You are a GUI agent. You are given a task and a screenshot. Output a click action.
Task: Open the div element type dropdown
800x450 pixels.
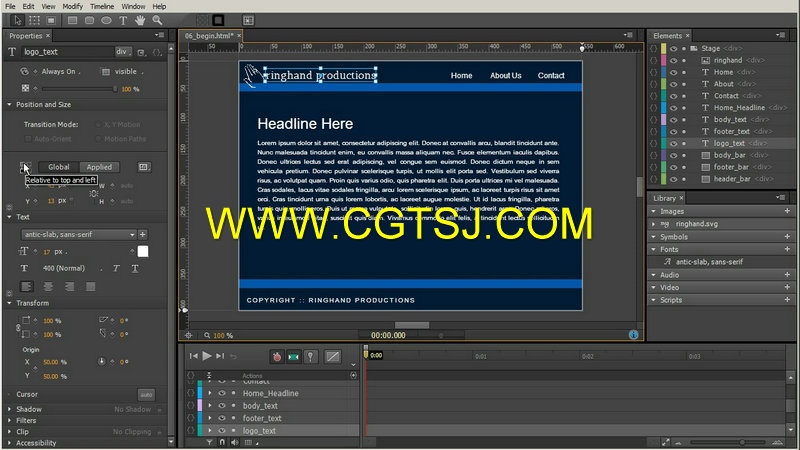123,52
